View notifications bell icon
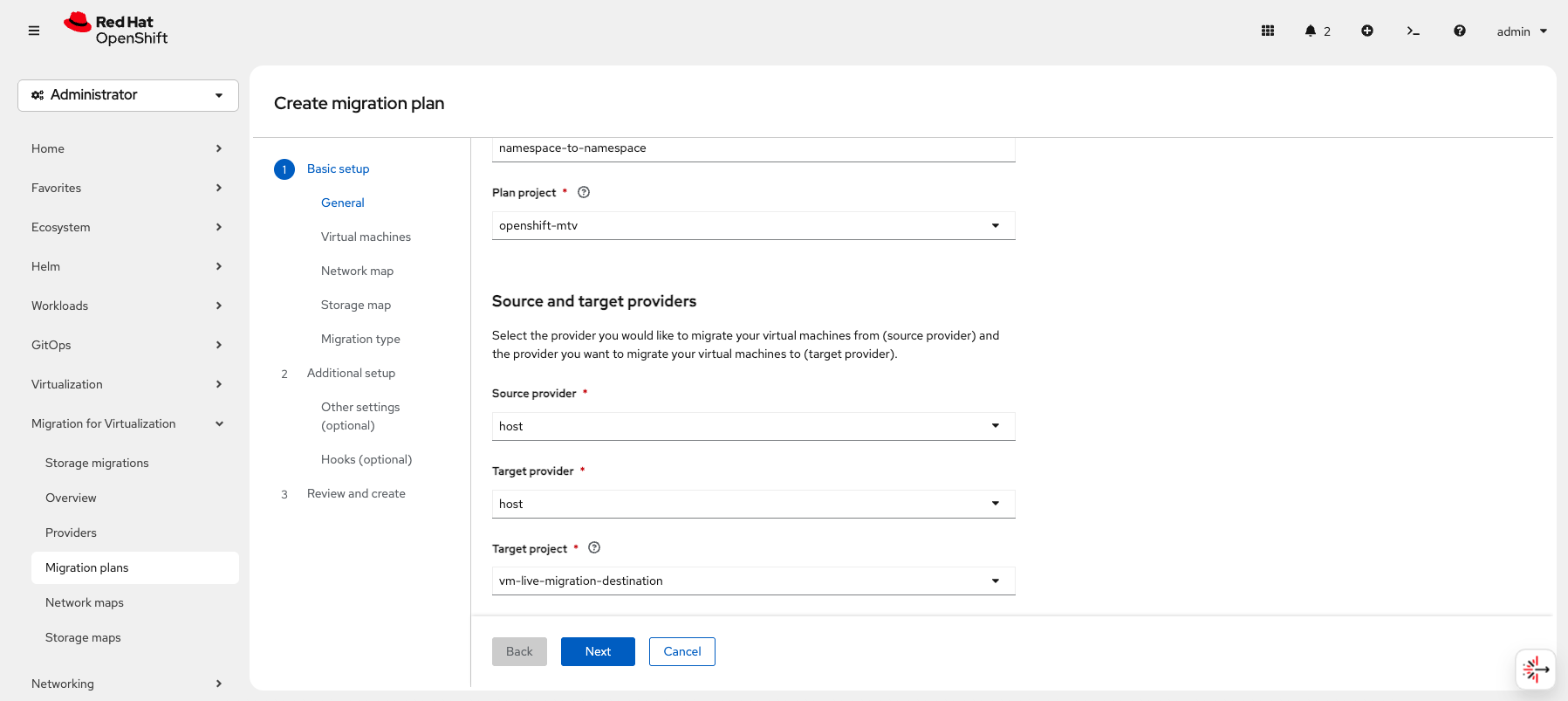1568x701 pixels. tap(1311, 31)
